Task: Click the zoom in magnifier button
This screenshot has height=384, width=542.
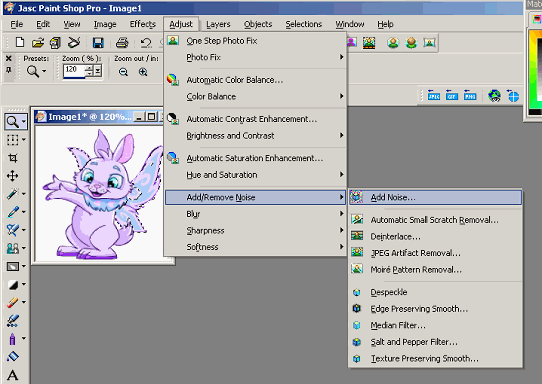Action: (143, 72)
